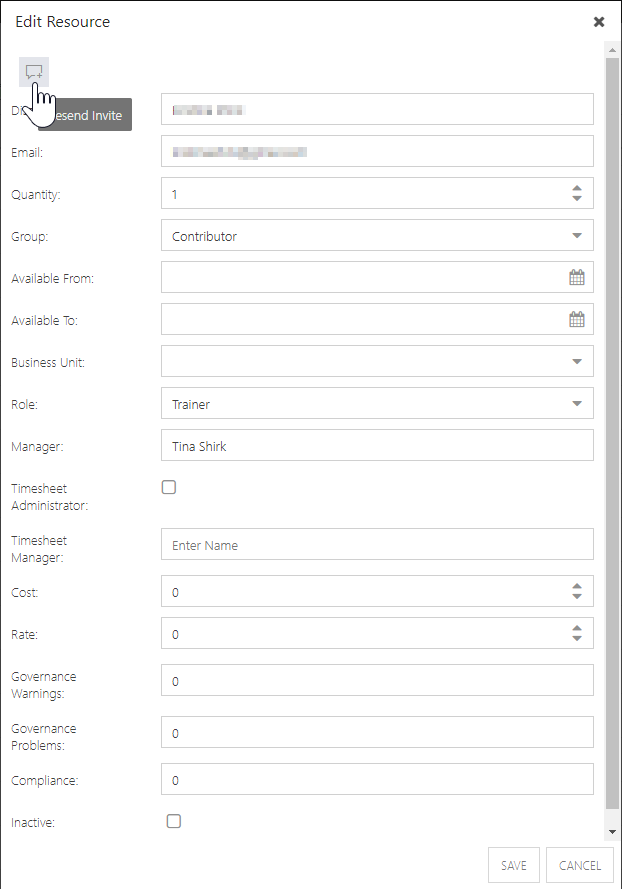Click the Timesheet Manager Enter Name field
Screen dimensions: 622x889
tap(377, 544)
